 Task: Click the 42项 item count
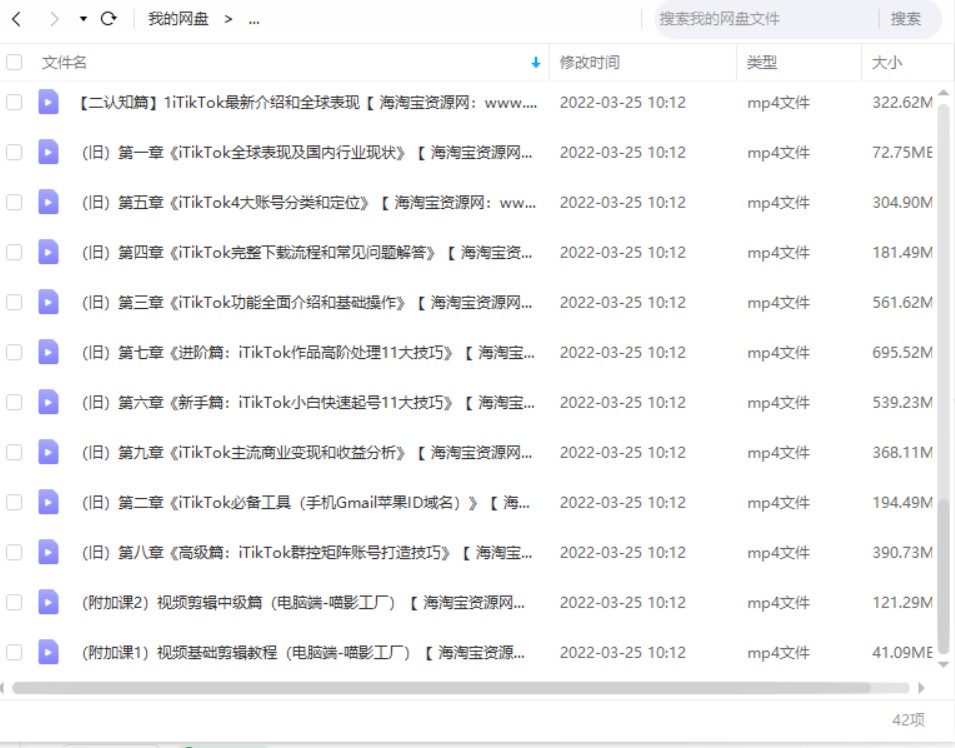(908, 719)
